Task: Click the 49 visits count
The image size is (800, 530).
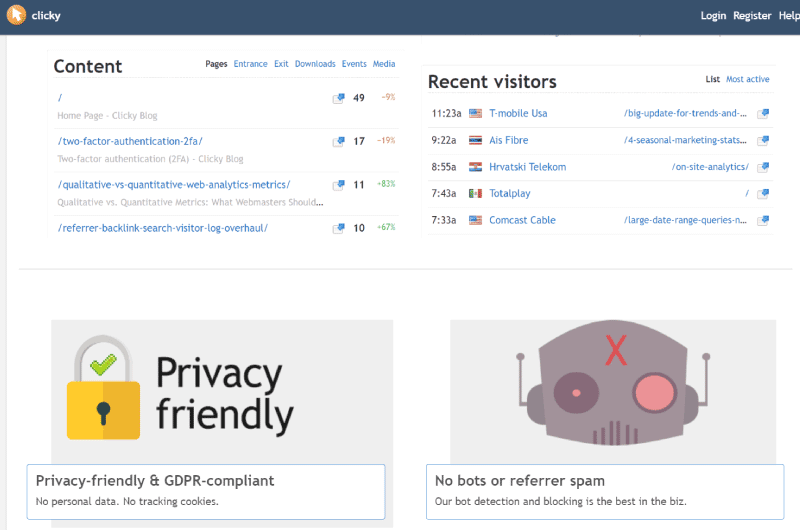Action: (359, 98)
